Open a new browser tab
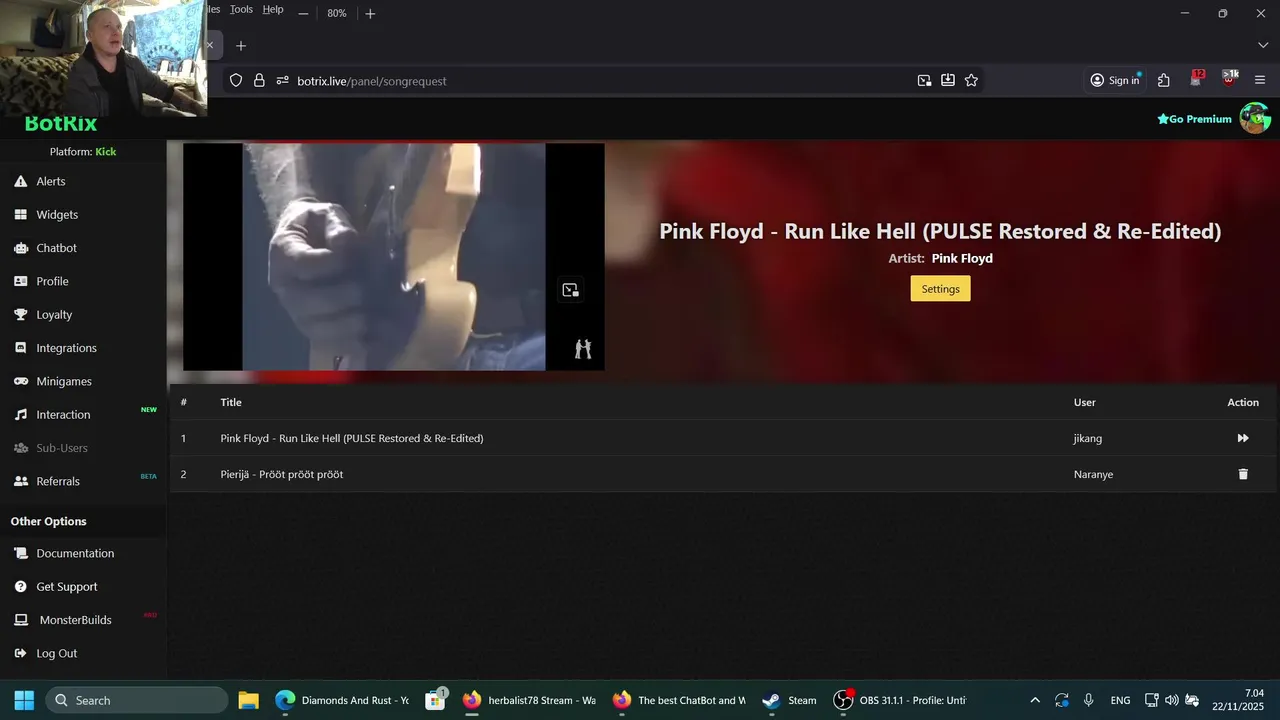 tap(241, 46)
